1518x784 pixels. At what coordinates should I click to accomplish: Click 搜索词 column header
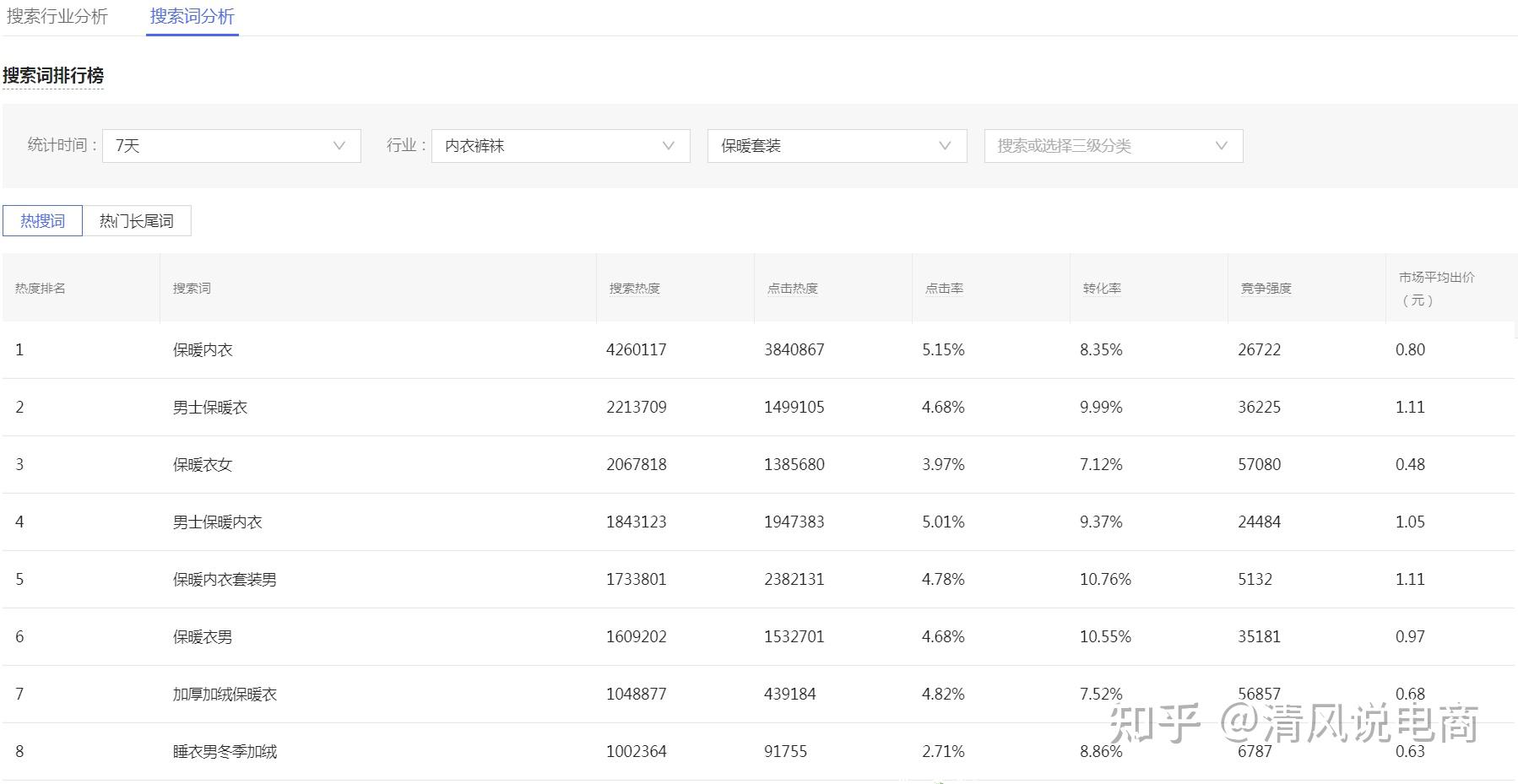192,289
